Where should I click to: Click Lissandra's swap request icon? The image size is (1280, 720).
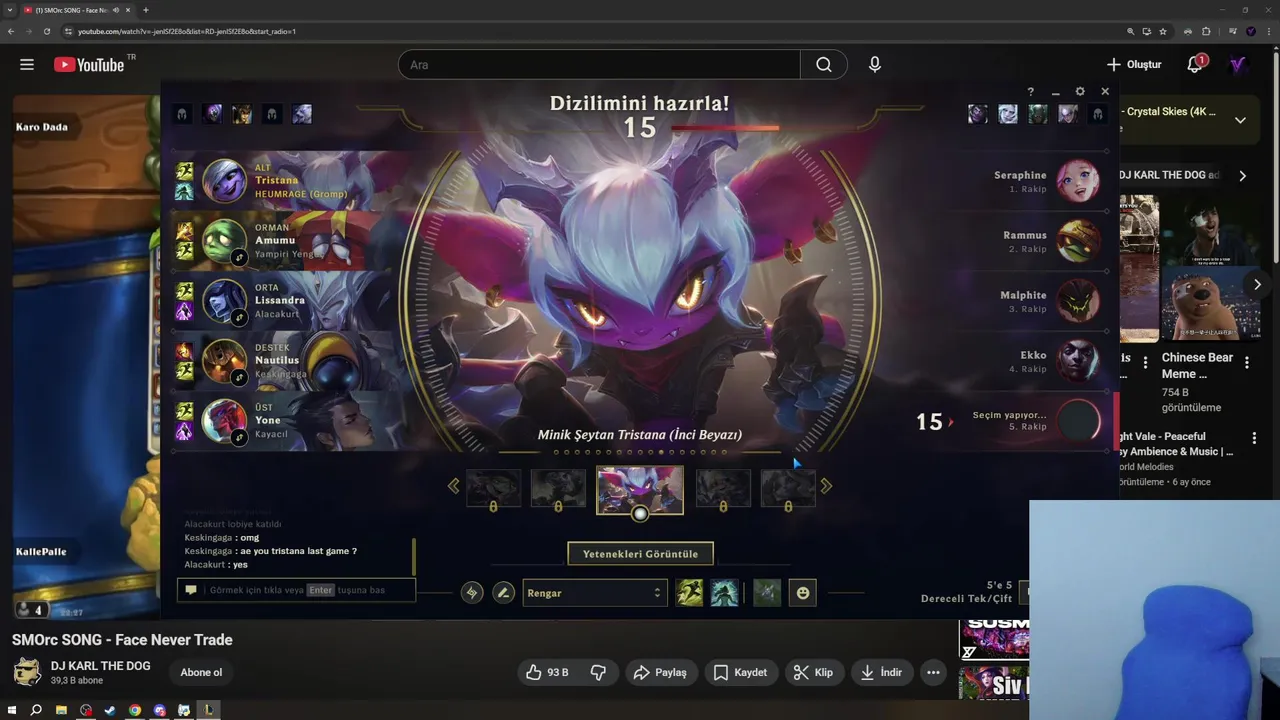click(239, 318)
